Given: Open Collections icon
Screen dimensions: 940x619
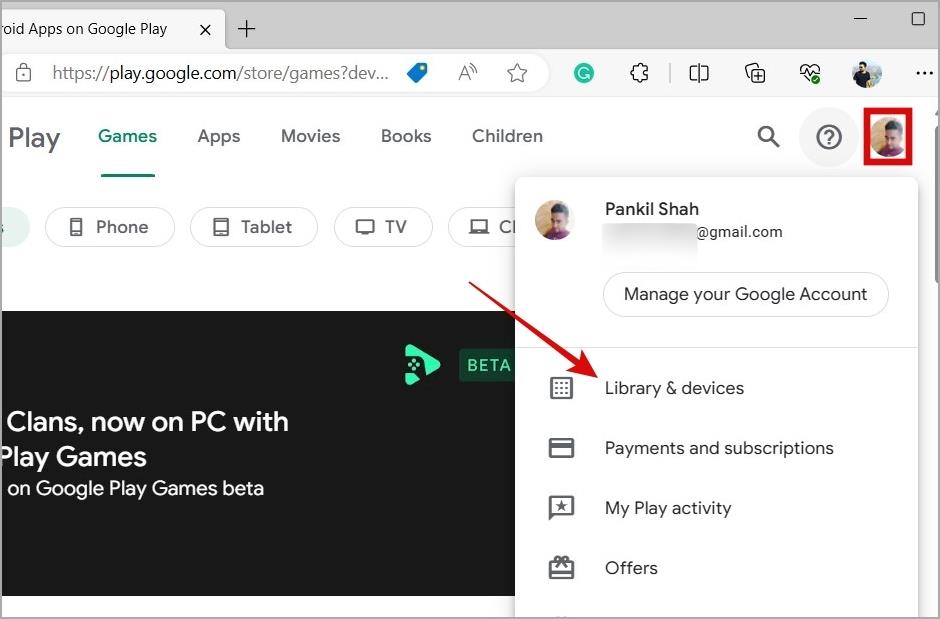Looking at the screenshot, I should click(755, 73).
